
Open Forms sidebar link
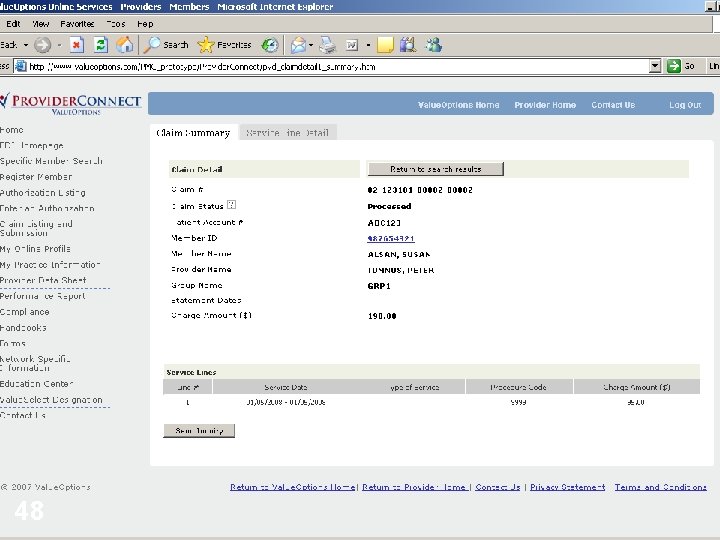(x=13, y=343)
